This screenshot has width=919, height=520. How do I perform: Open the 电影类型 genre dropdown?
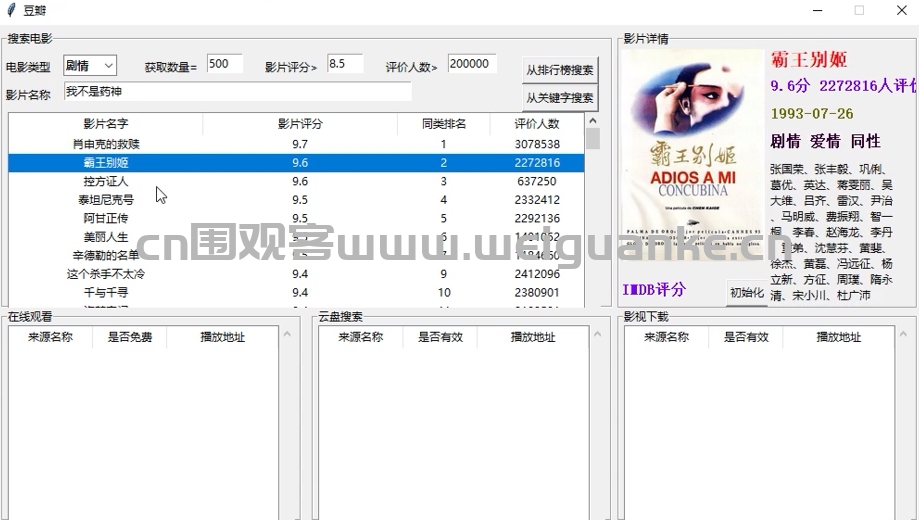coord(90,65)
